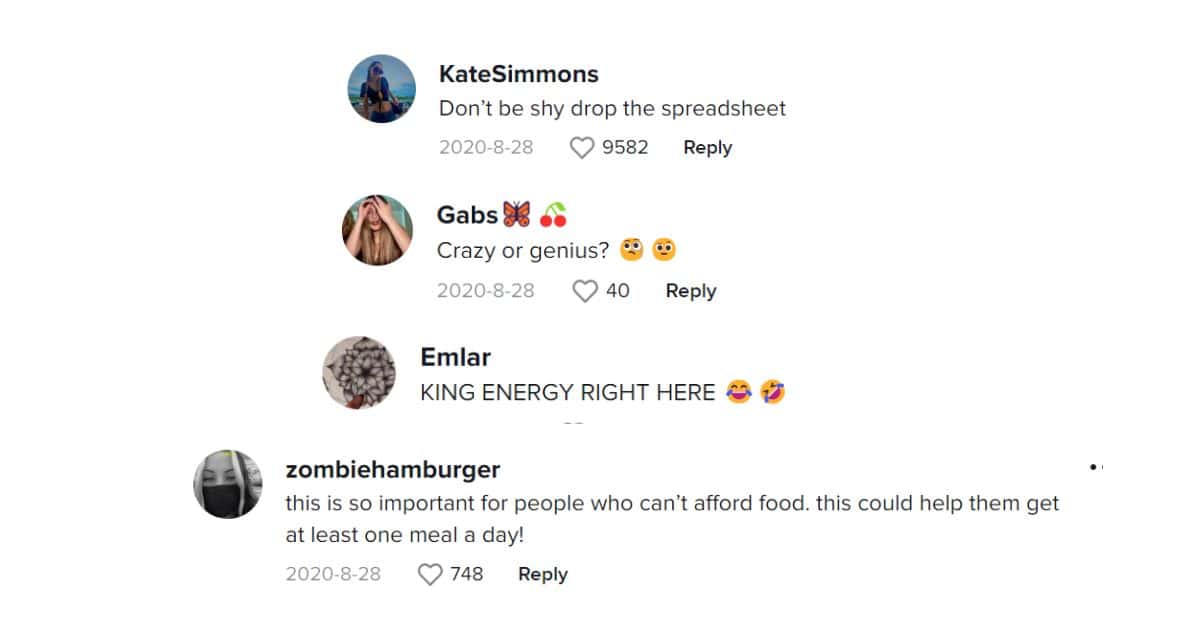
Task: Reply to KateSimmons's spreadsheet comment
Action: point(707,147)
